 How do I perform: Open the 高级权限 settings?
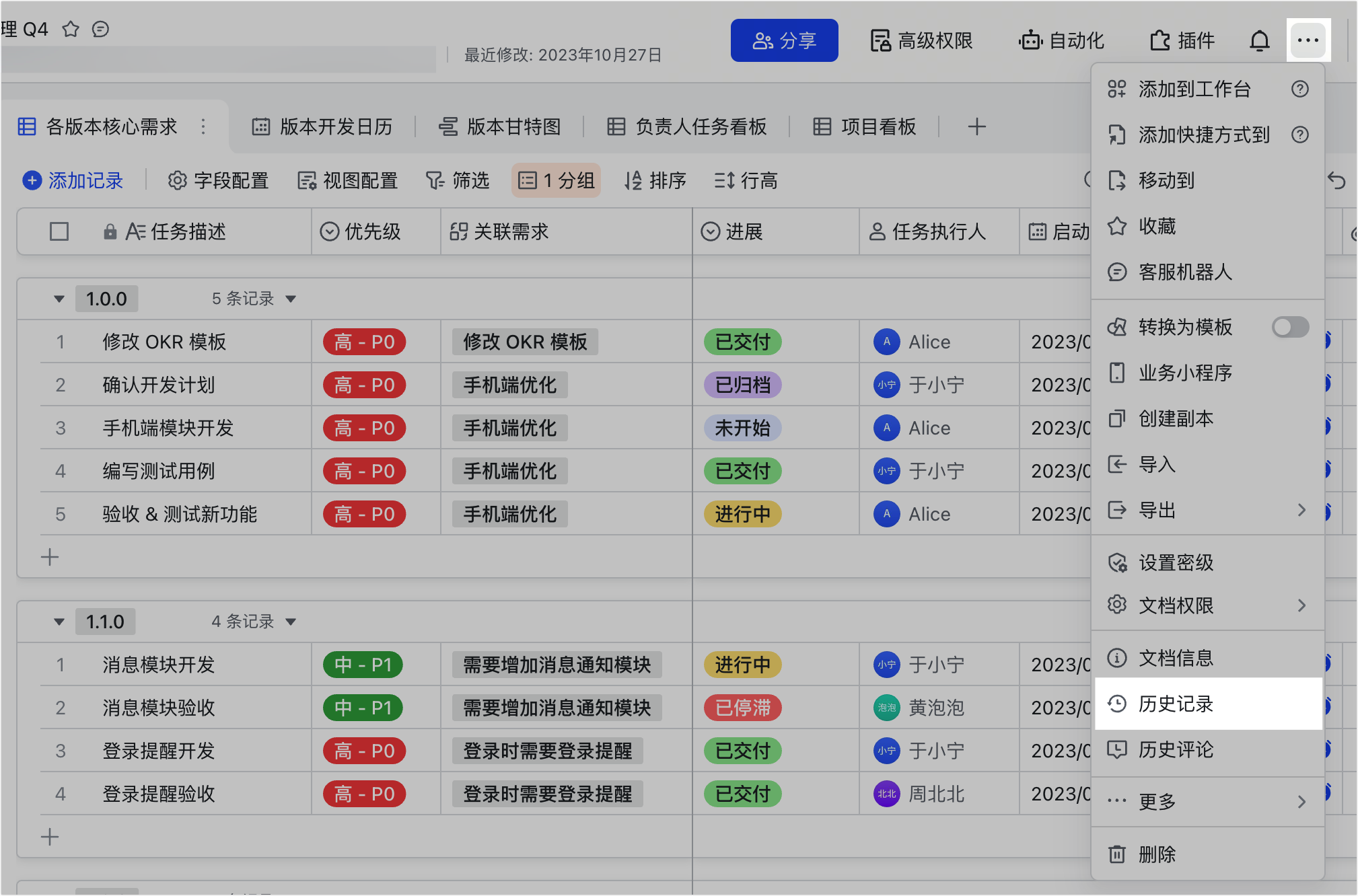click(x=921, y=40)
